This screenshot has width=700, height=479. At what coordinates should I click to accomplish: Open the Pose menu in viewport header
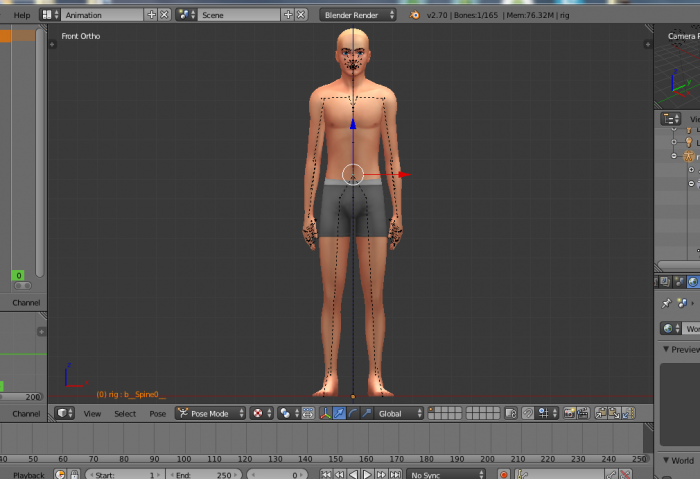[157, 413]
